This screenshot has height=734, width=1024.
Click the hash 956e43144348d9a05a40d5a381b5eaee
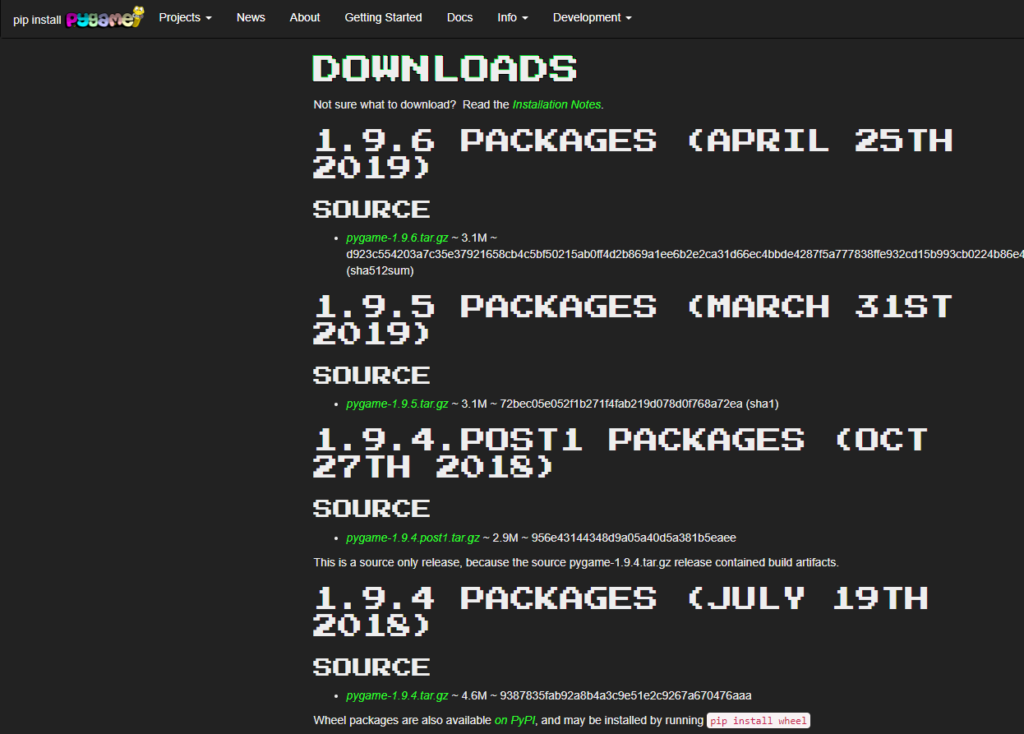(633, 537)
